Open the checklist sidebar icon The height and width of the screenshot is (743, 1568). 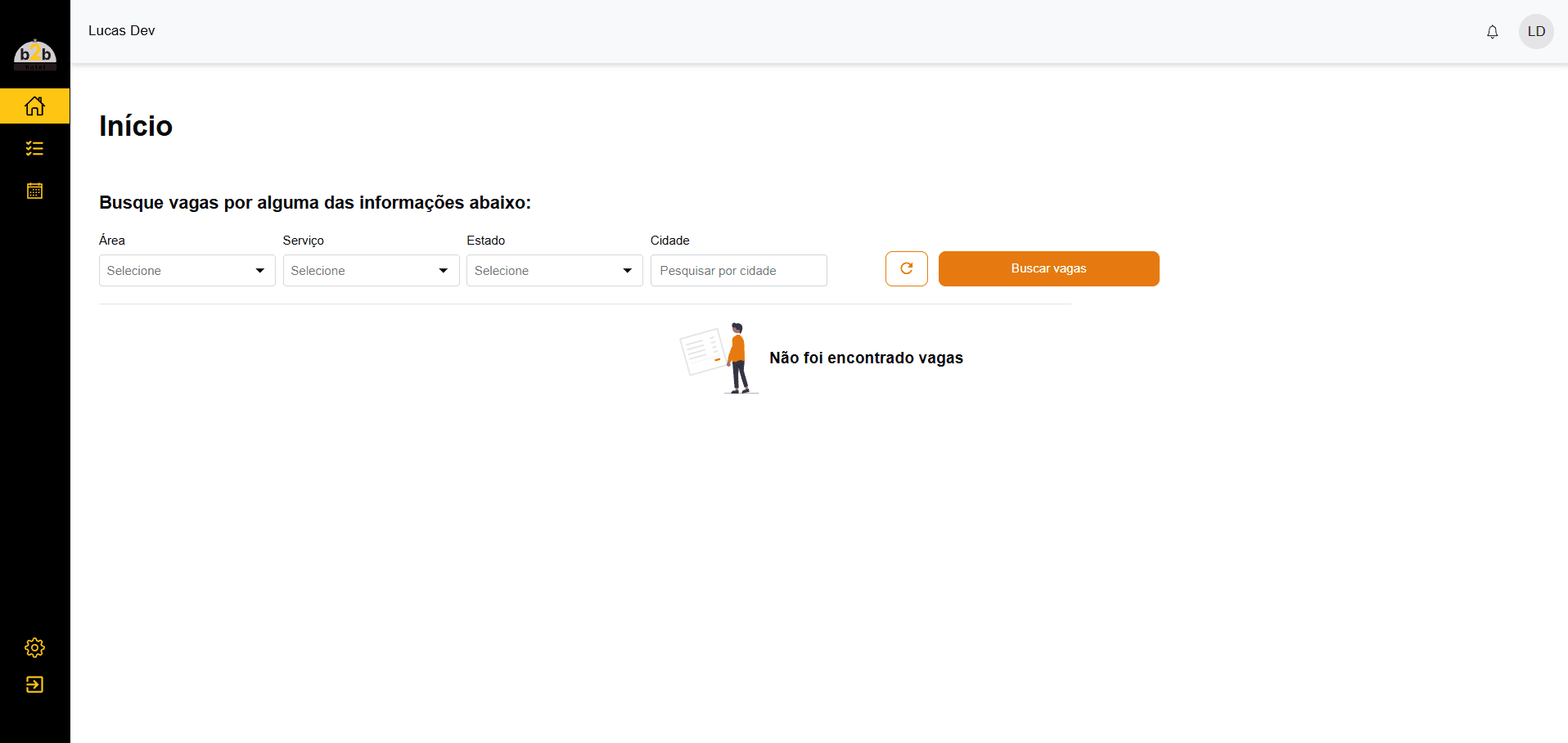coord(34,148)
